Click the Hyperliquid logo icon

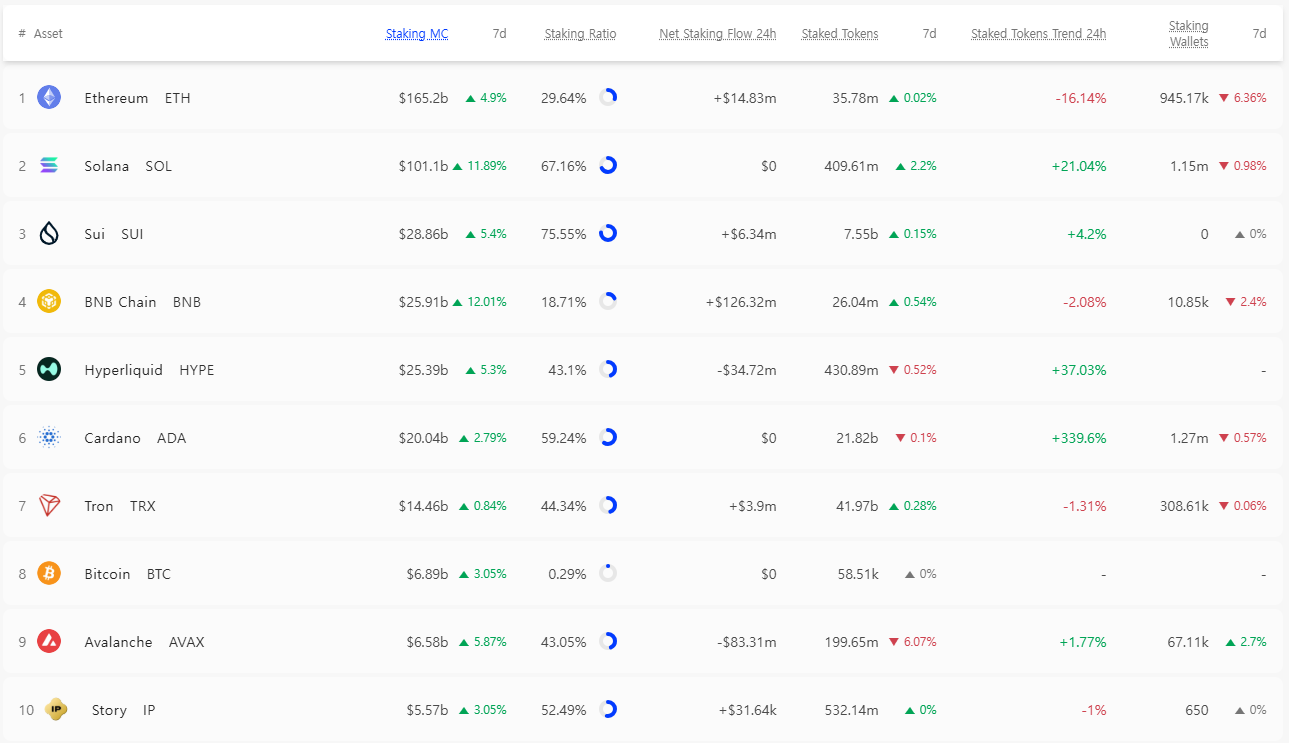tap(49, 369)
